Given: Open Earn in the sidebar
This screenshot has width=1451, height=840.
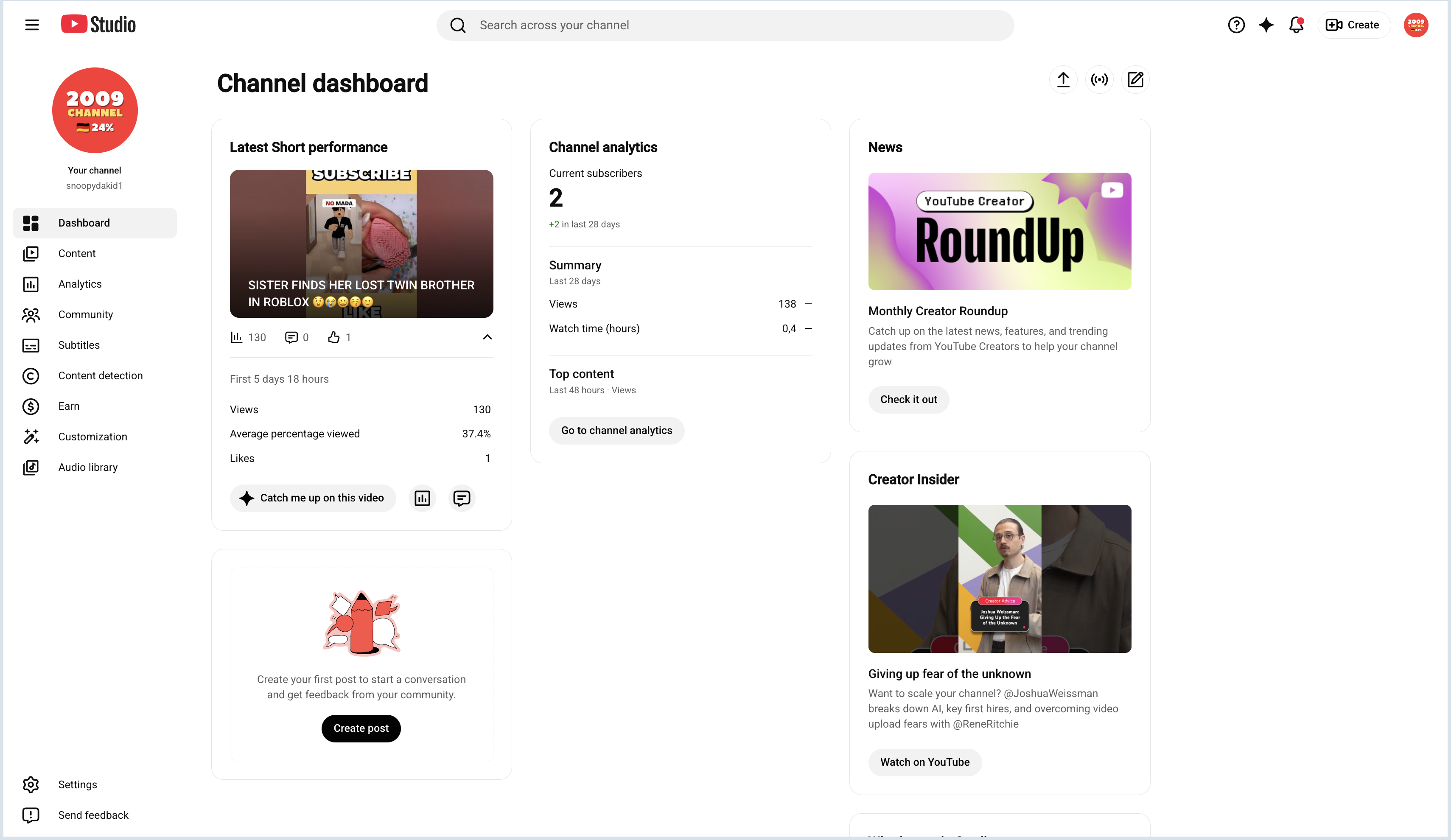Looking at the screenshot, I should (x=95, y=406).
